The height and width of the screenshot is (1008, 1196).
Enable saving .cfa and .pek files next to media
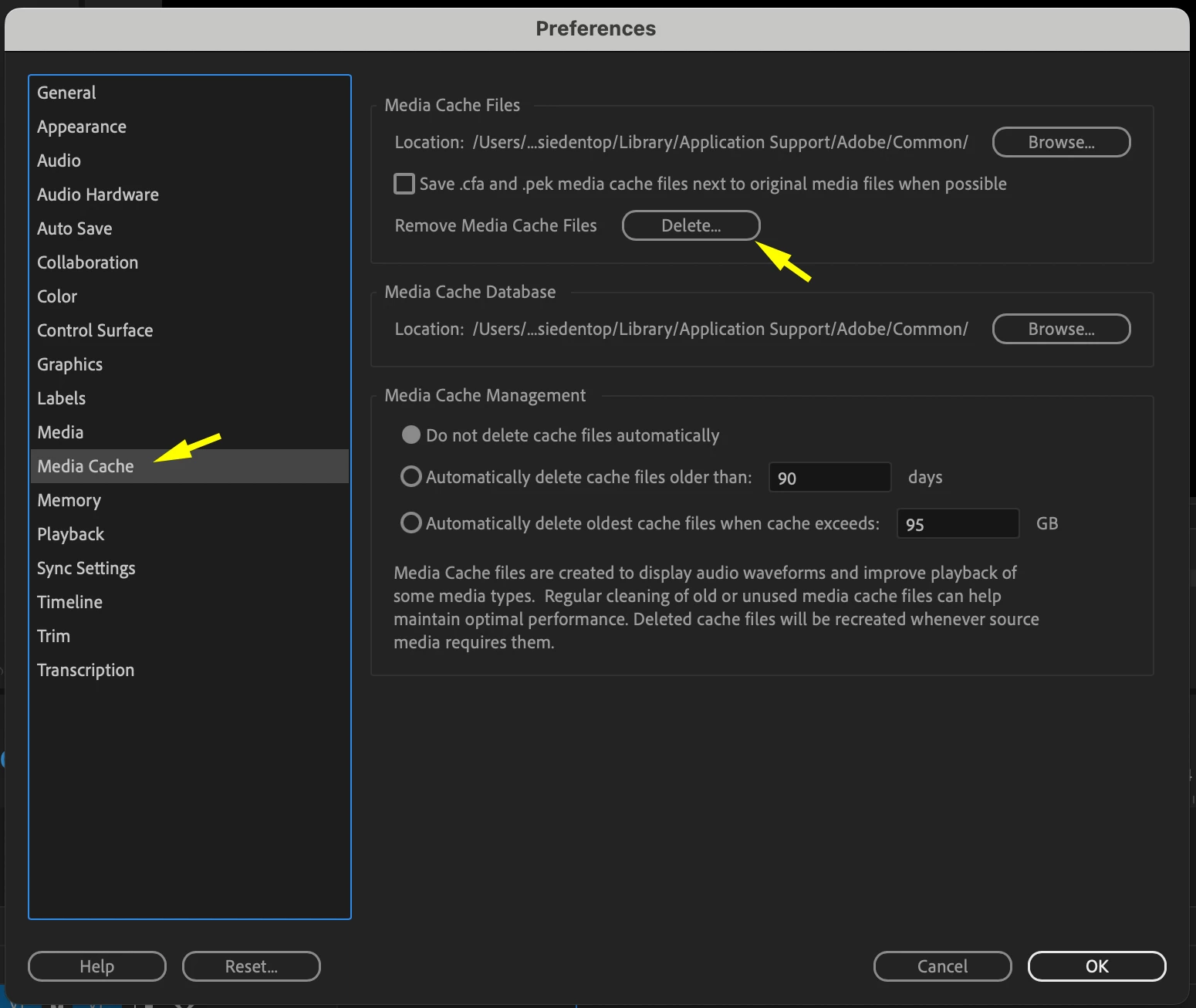pyautogui.click(x=404, y=184)
